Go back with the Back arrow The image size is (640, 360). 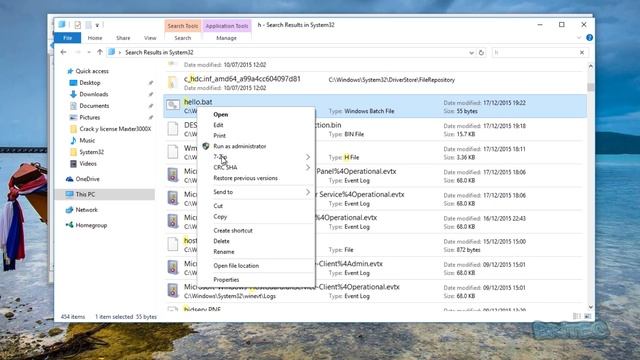63,52
